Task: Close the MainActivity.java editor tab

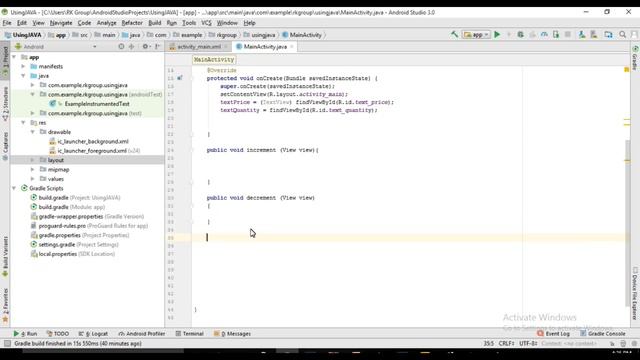Action: [x=291, y=47]
